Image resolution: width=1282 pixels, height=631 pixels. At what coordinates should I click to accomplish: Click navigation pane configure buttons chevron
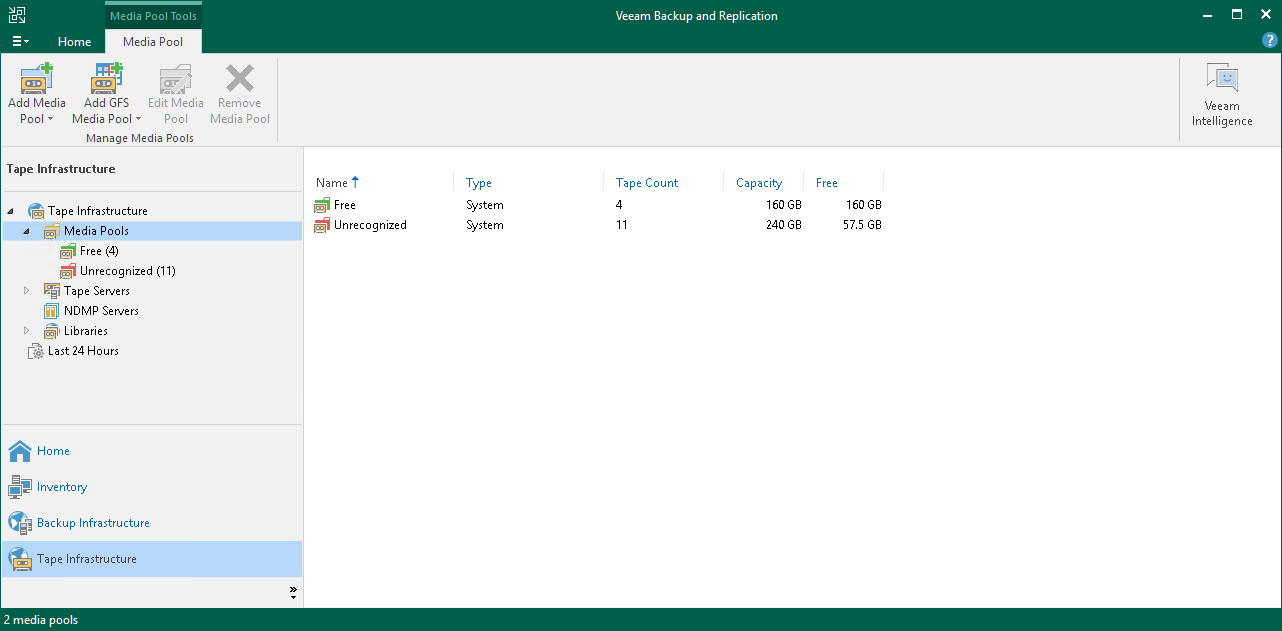click(x=293, y=592)
